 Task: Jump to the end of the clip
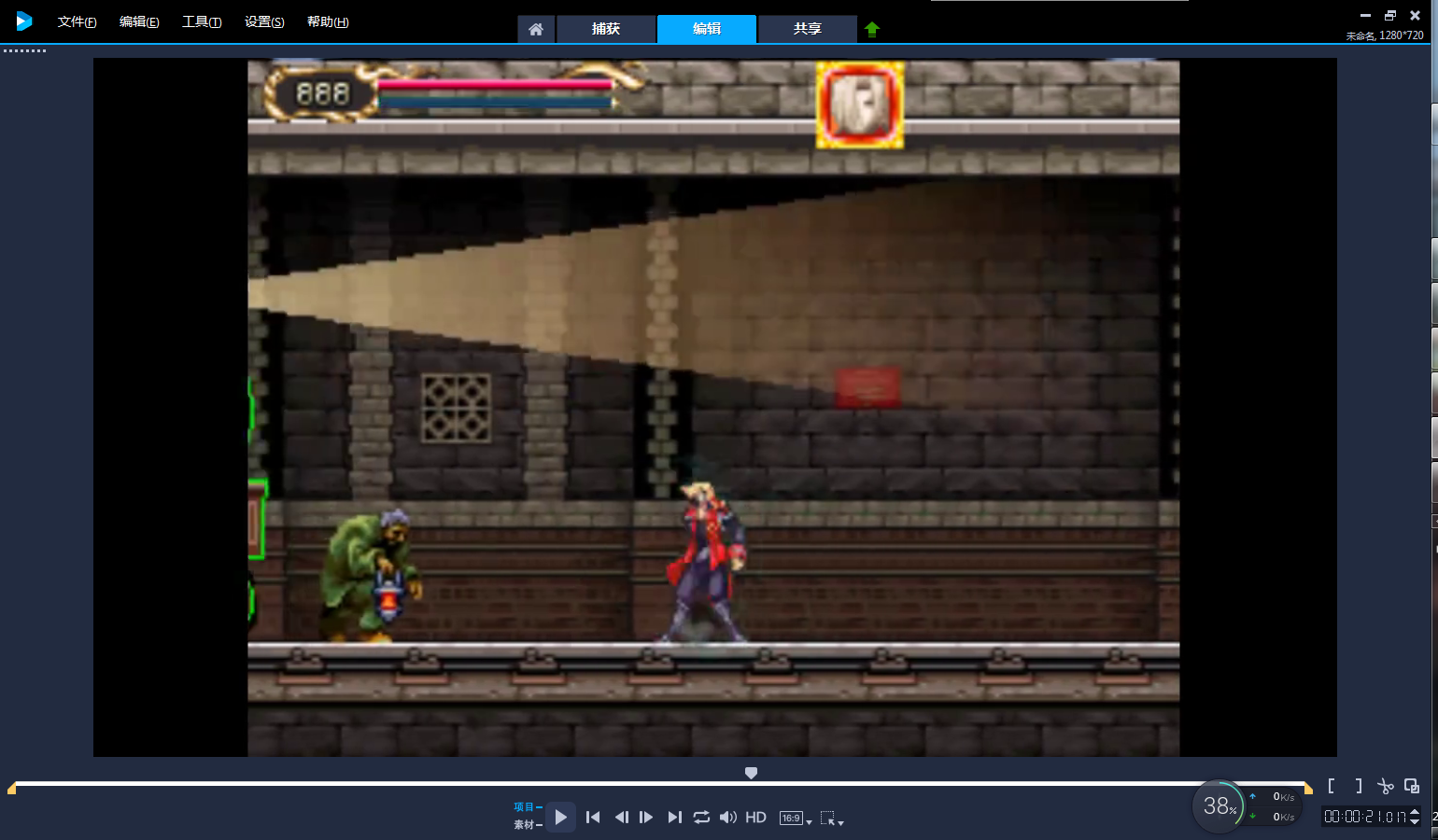(674, 818)
